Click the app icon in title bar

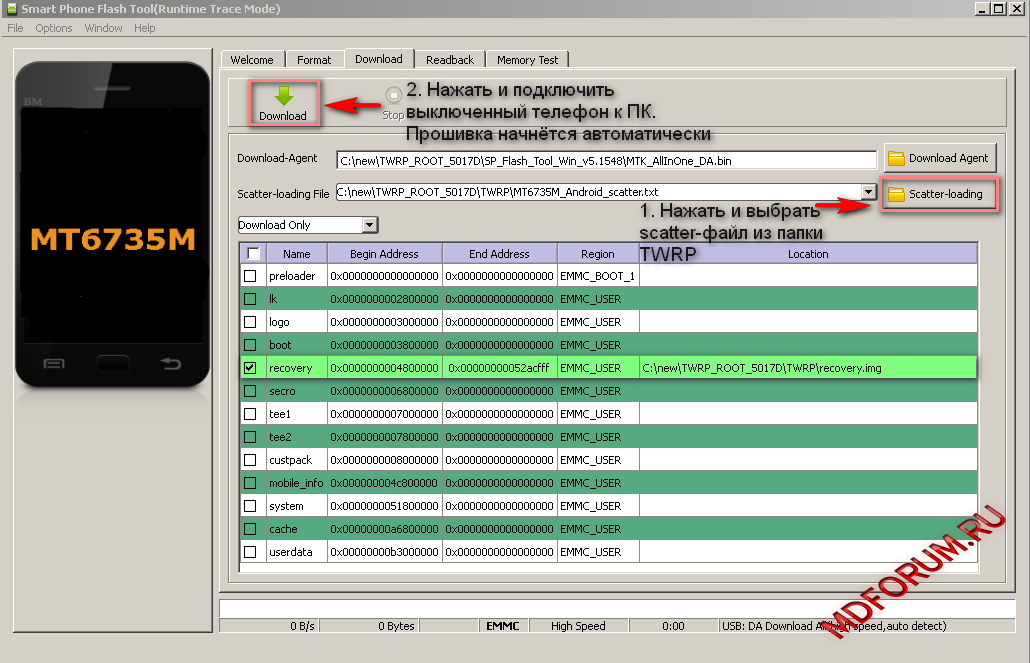pos(11,9)
